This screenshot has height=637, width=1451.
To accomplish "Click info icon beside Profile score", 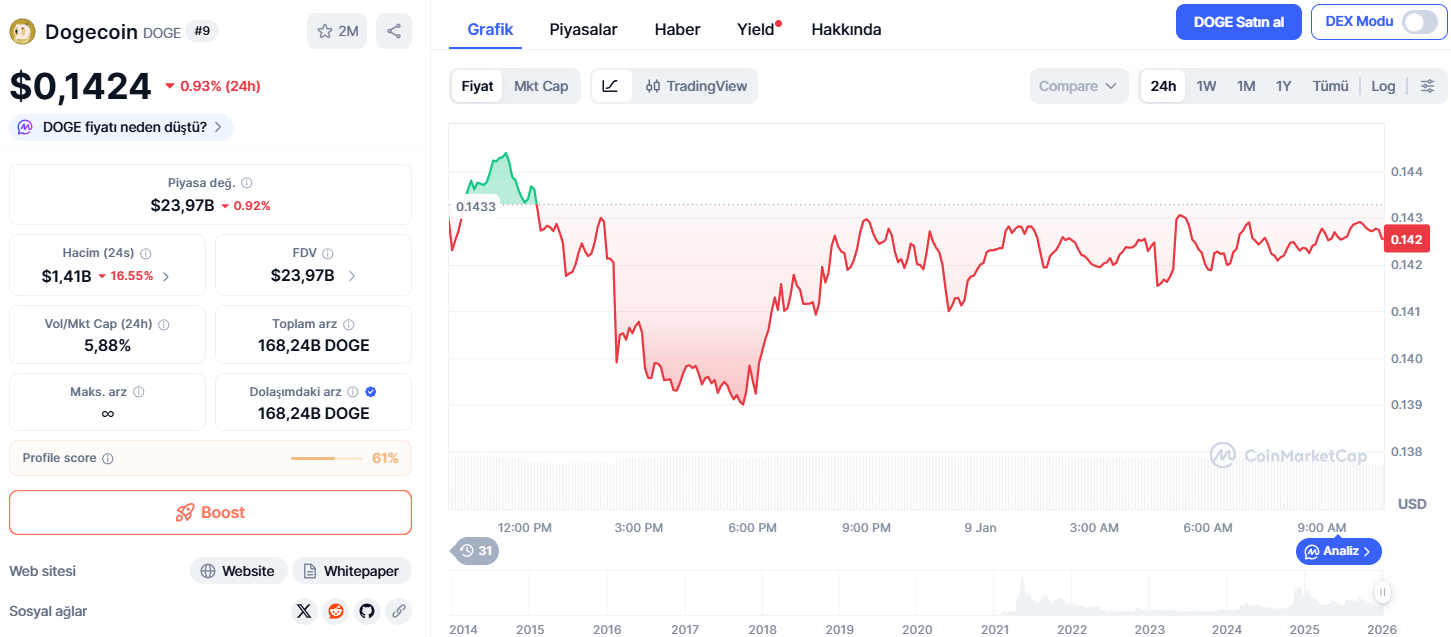I will pyautogui.click(x=108, y=458).
